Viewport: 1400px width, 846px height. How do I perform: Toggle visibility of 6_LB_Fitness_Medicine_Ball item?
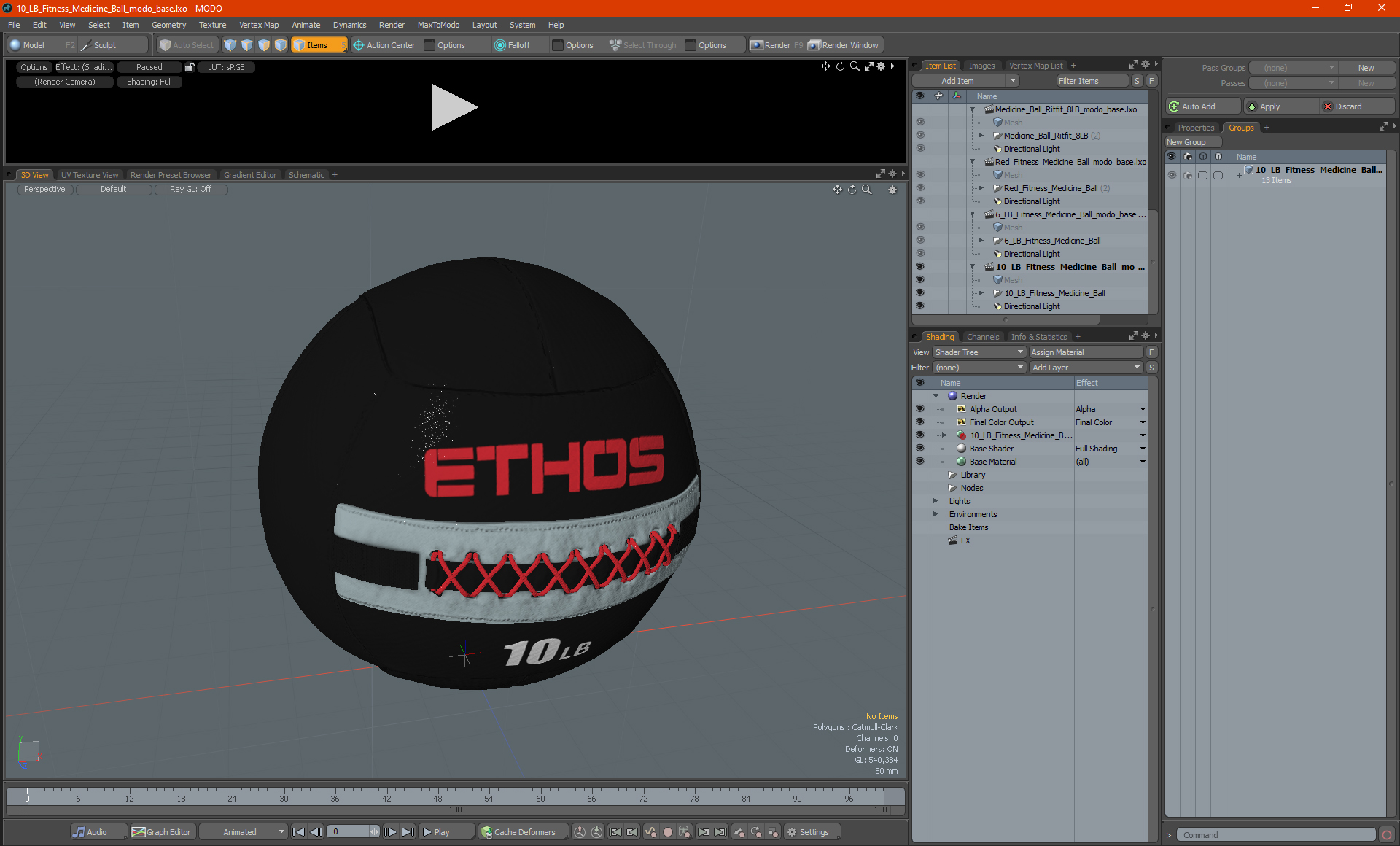point(919,241)
